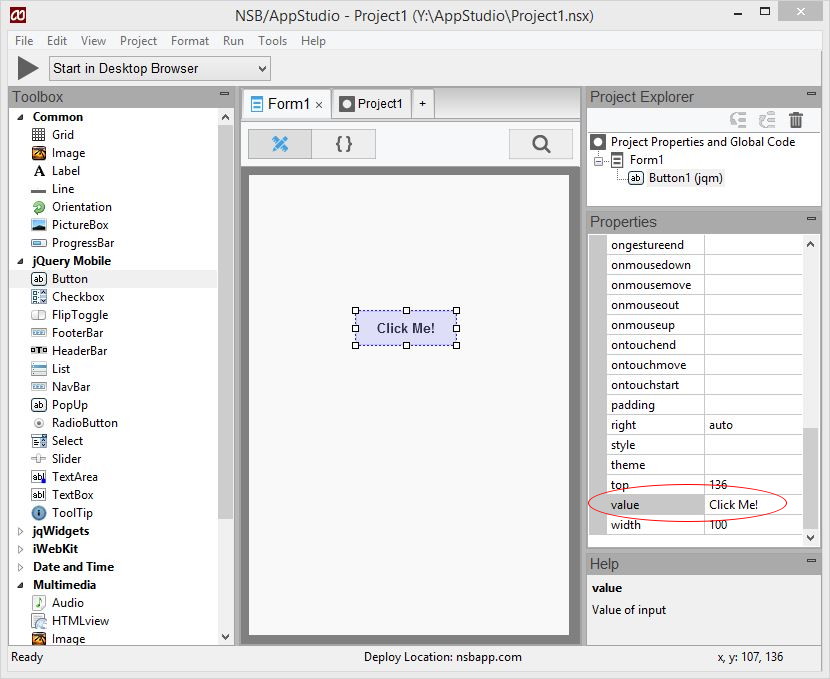Edit the right property value auto

[753, 425]
